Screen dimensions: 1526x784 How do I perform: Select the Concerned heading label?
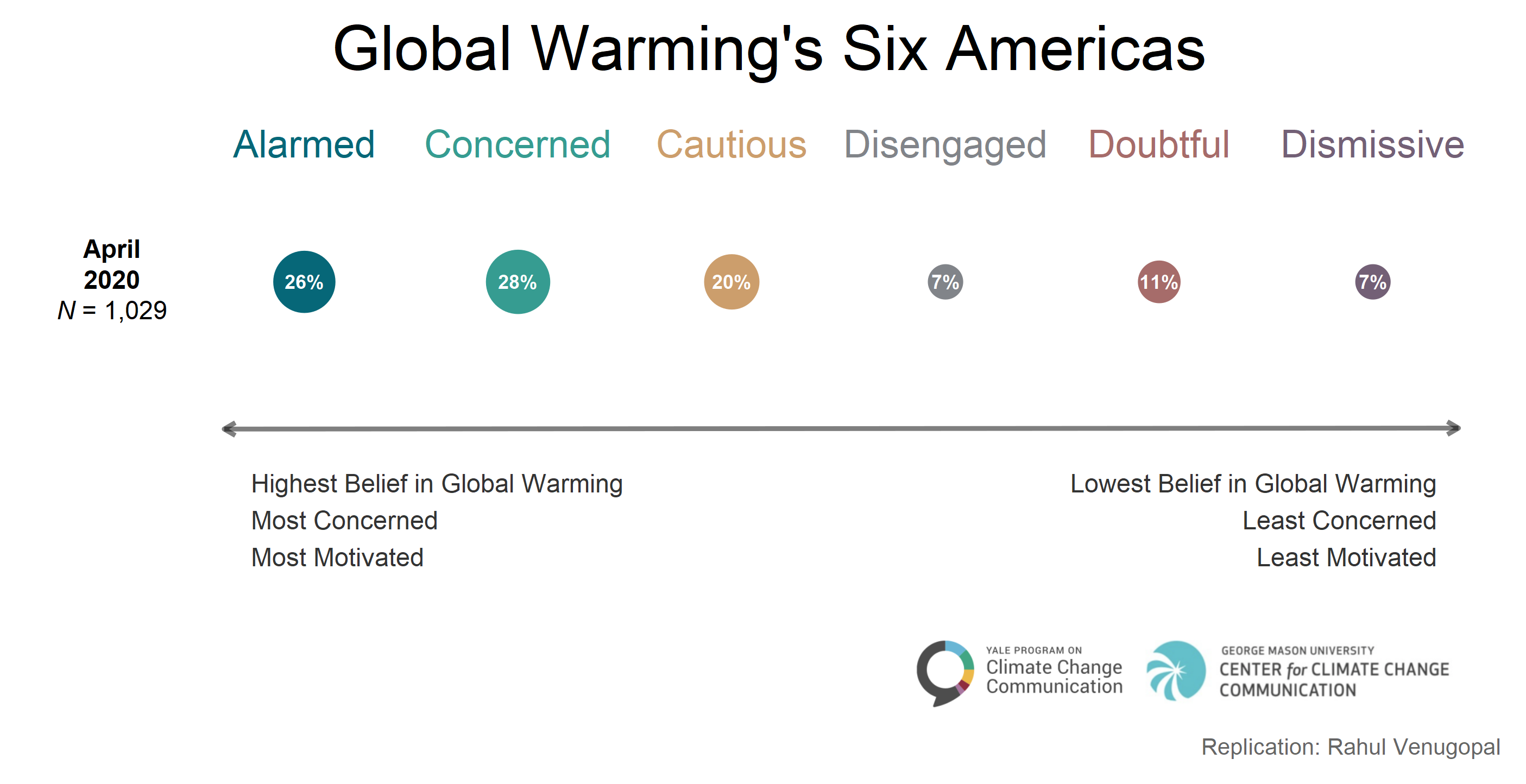coord(518,144)
